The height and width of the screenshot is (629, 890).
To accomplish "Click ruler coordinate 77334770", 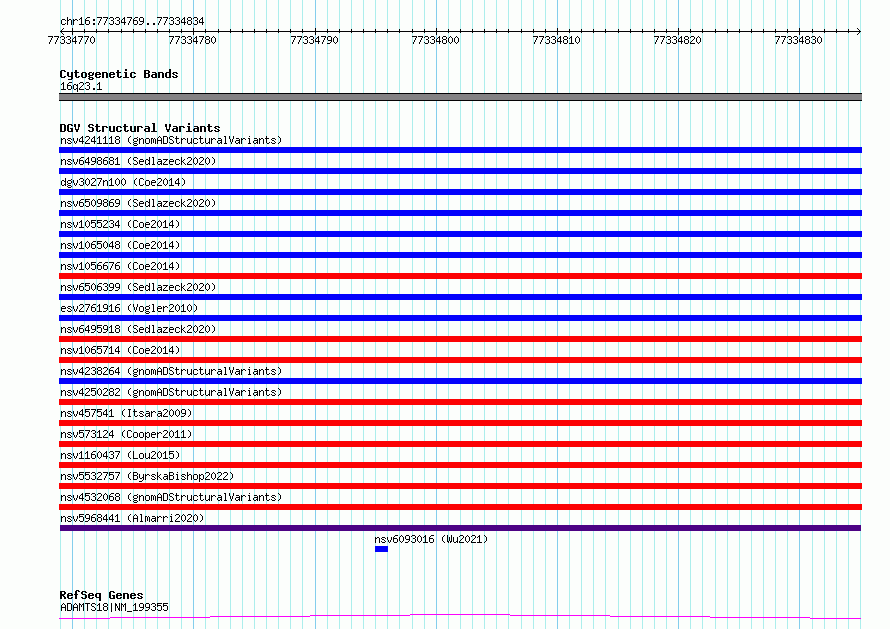I will [x=72, y=40].
